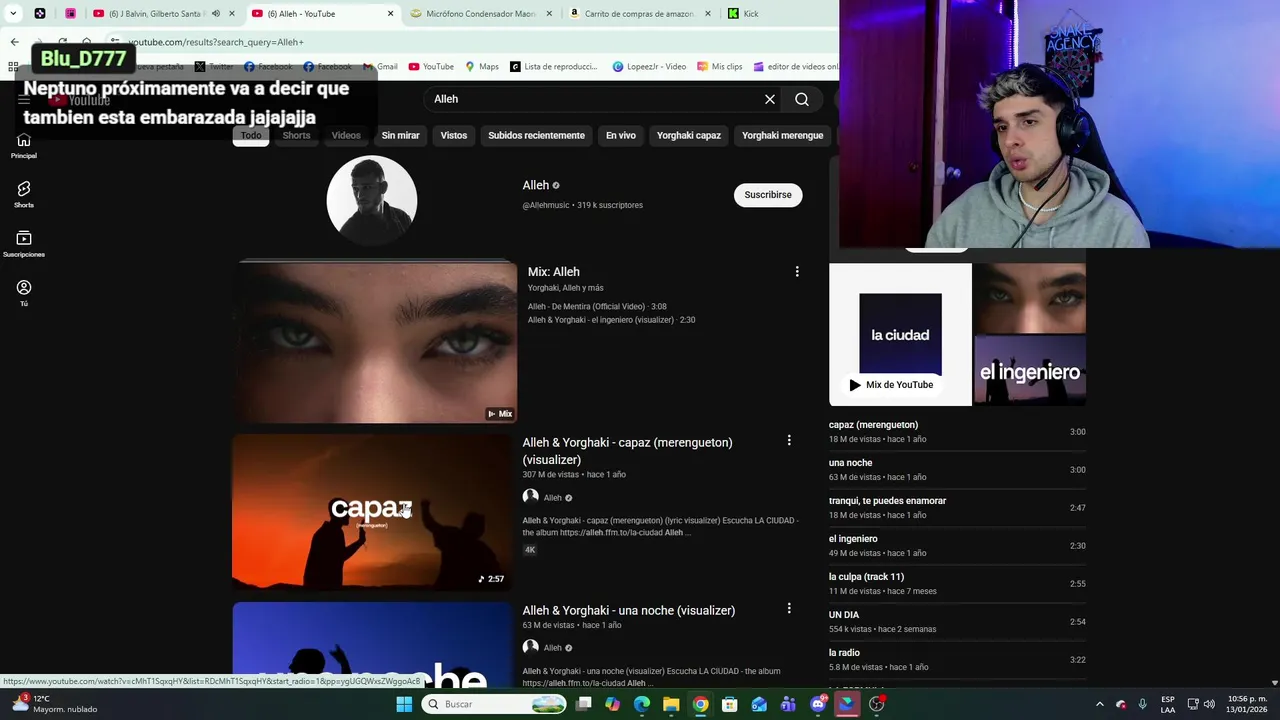Switch to the Carrito de compras de amazon tab
Screen dimensions: 1280x720
click(x=639, y=14)
